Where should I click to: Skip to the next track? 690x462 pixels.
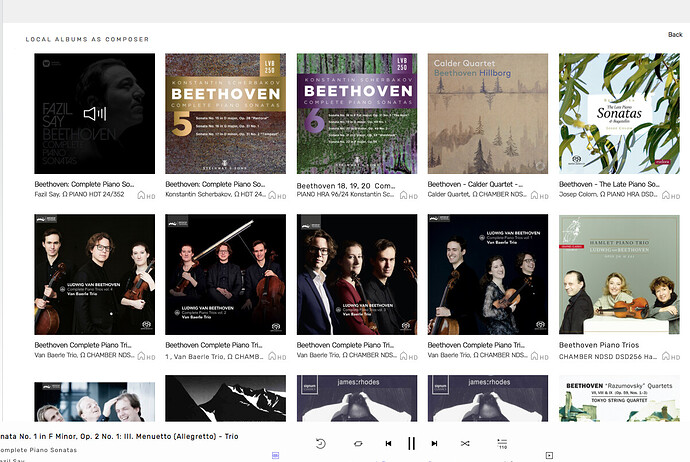coord(434,443)
